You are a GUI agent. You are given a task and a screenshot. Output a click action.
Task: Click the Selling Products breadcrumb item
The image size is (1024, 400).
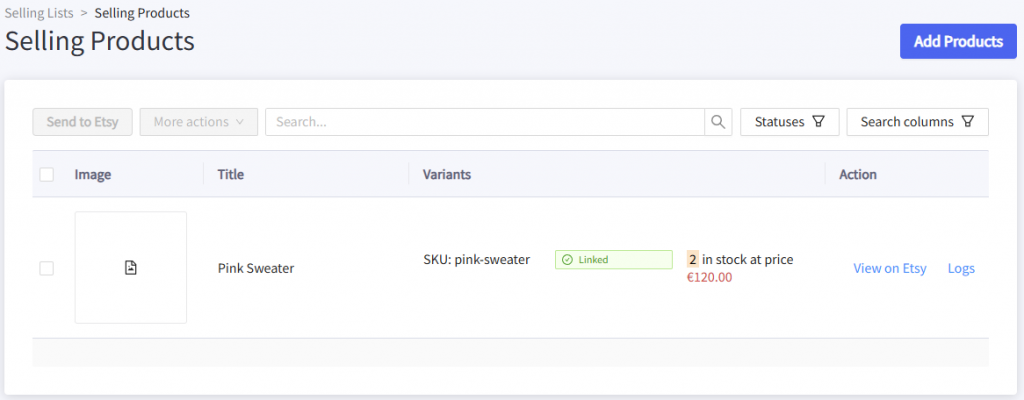pos(142,13)
